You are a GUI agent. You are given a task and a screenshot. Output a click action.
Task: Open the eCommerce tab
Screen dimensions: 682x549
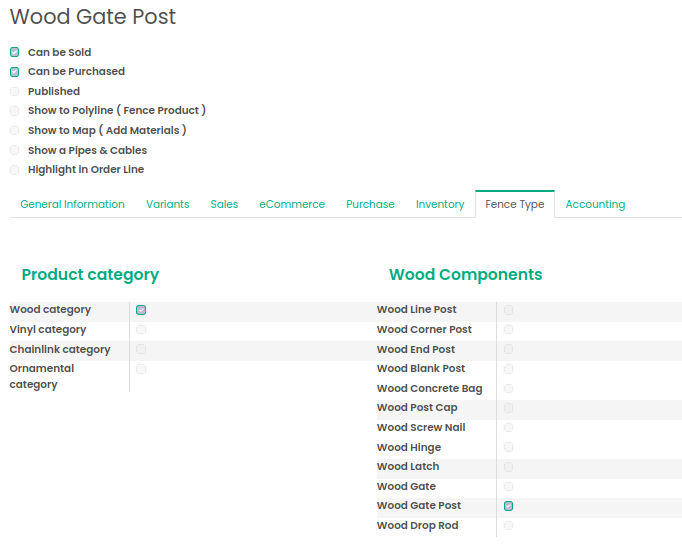click(x=292, y=204)
